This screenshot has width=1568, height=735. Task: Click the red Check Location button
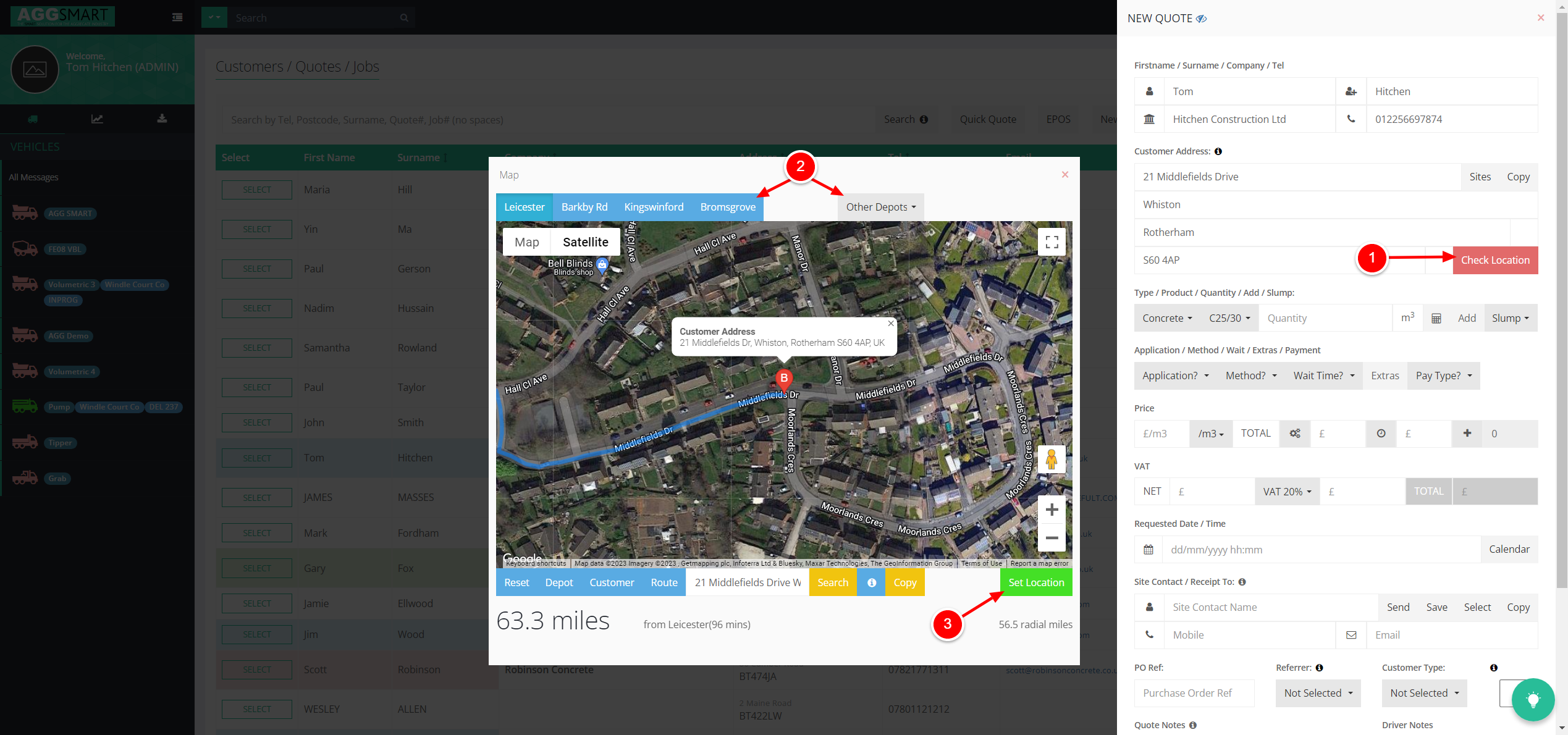(x=1495, y=260)
